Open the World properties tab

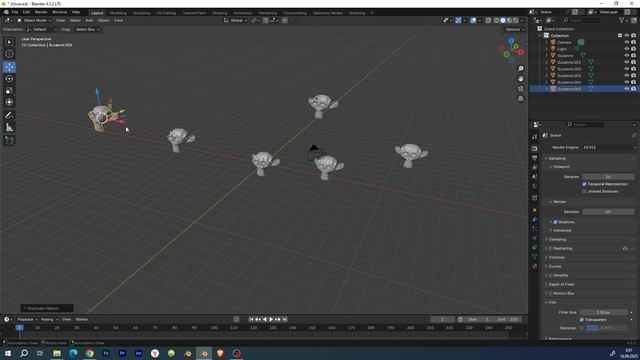click(x=535, y=186)
